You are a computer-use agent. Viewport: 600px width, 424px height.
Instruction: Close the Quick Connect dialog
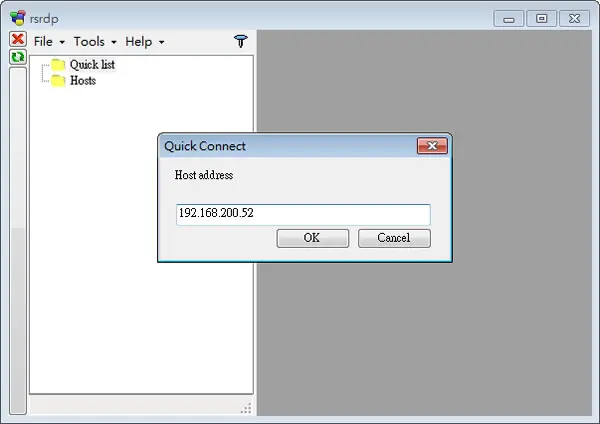pos(432,146)
